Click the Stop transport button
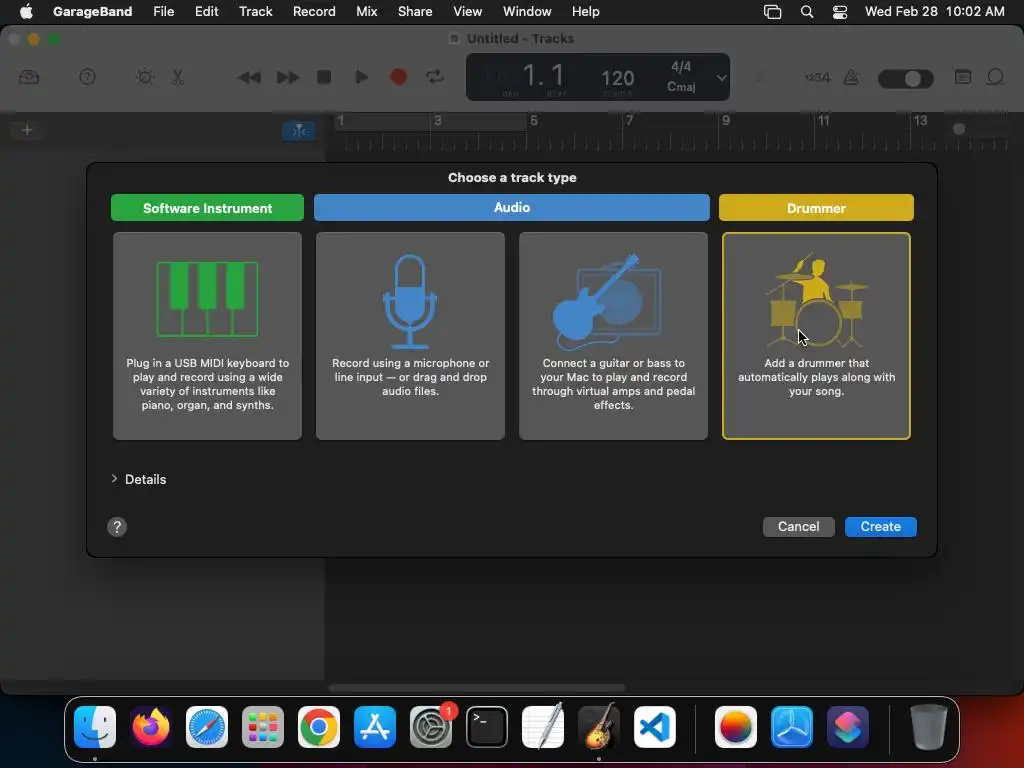Screen dimensions: 1024x768 click(324, 78)
